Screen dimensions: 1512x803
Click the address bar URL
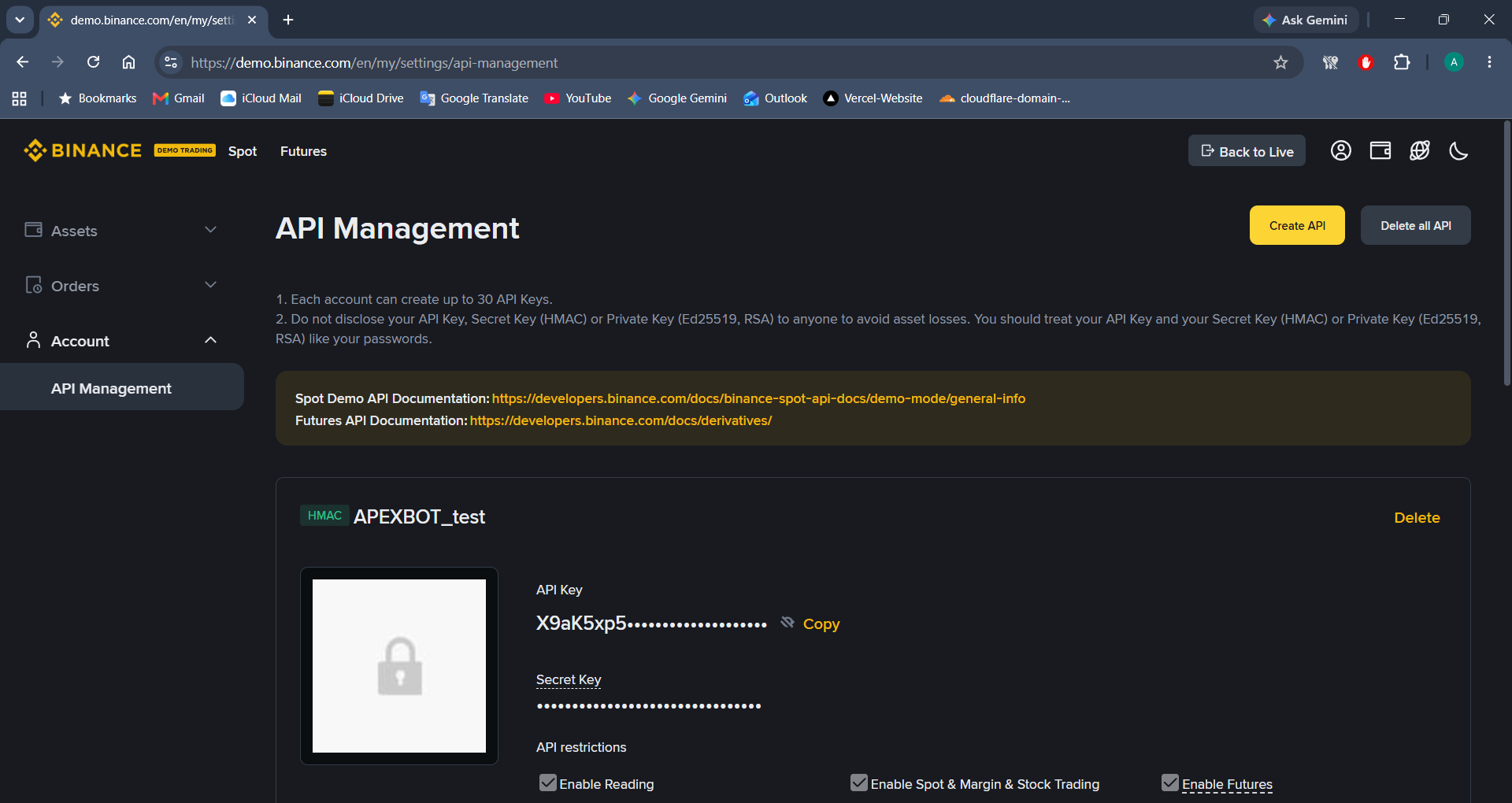point(374,63)
